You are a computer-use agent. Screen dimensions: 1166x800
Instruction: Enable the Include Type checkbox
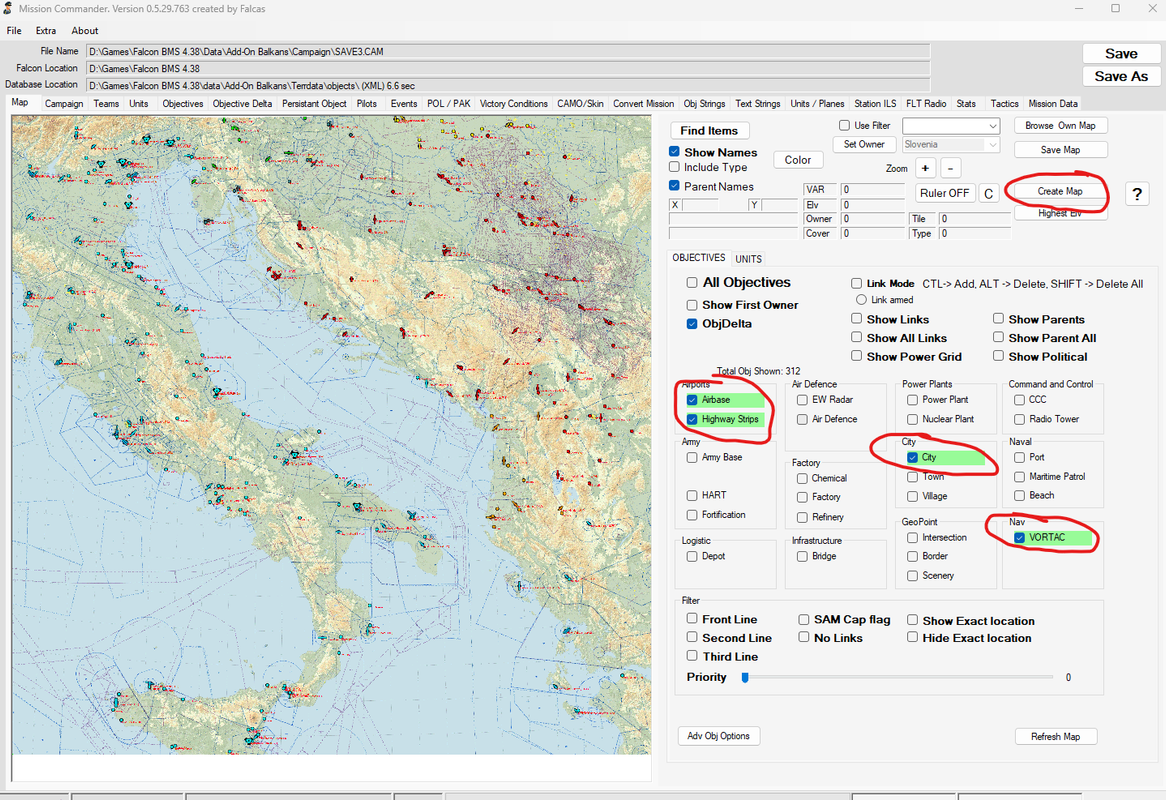click(674, 167)
